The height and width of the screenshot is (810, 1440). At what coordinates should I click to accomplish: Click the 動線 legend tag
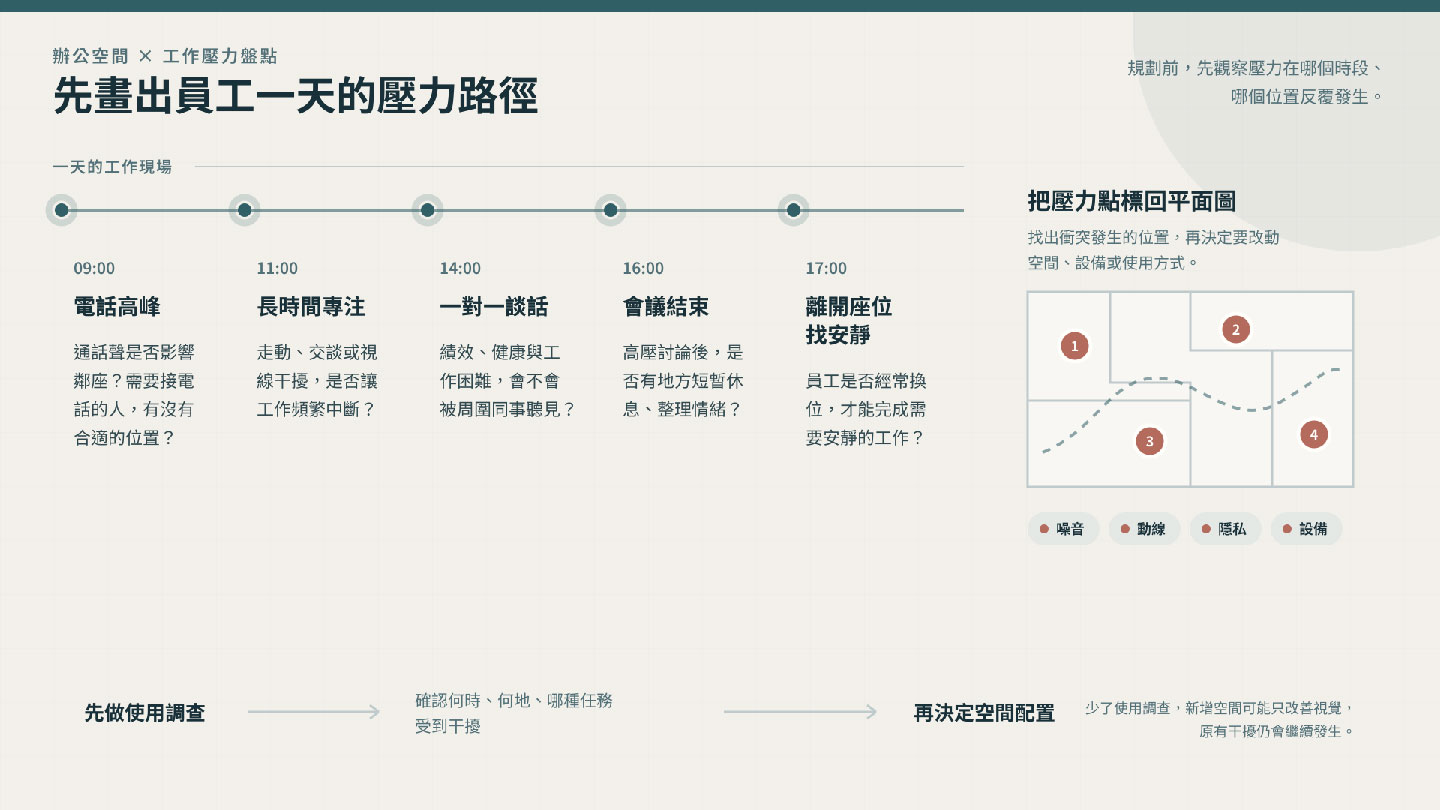[x=1145, y=529]
